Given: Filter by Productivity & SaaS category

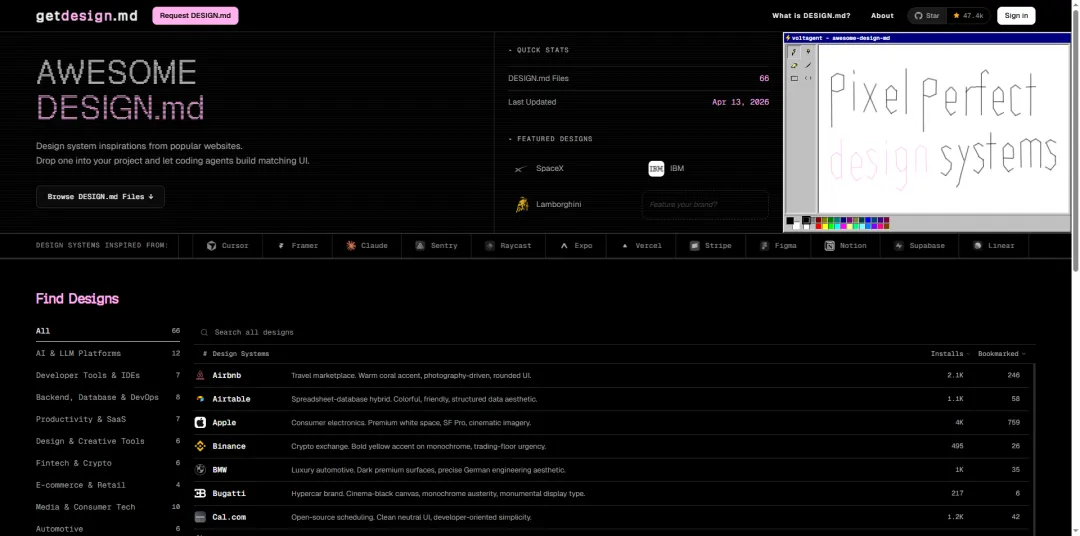Looking at the screenshot, I should tap(107, 419).
